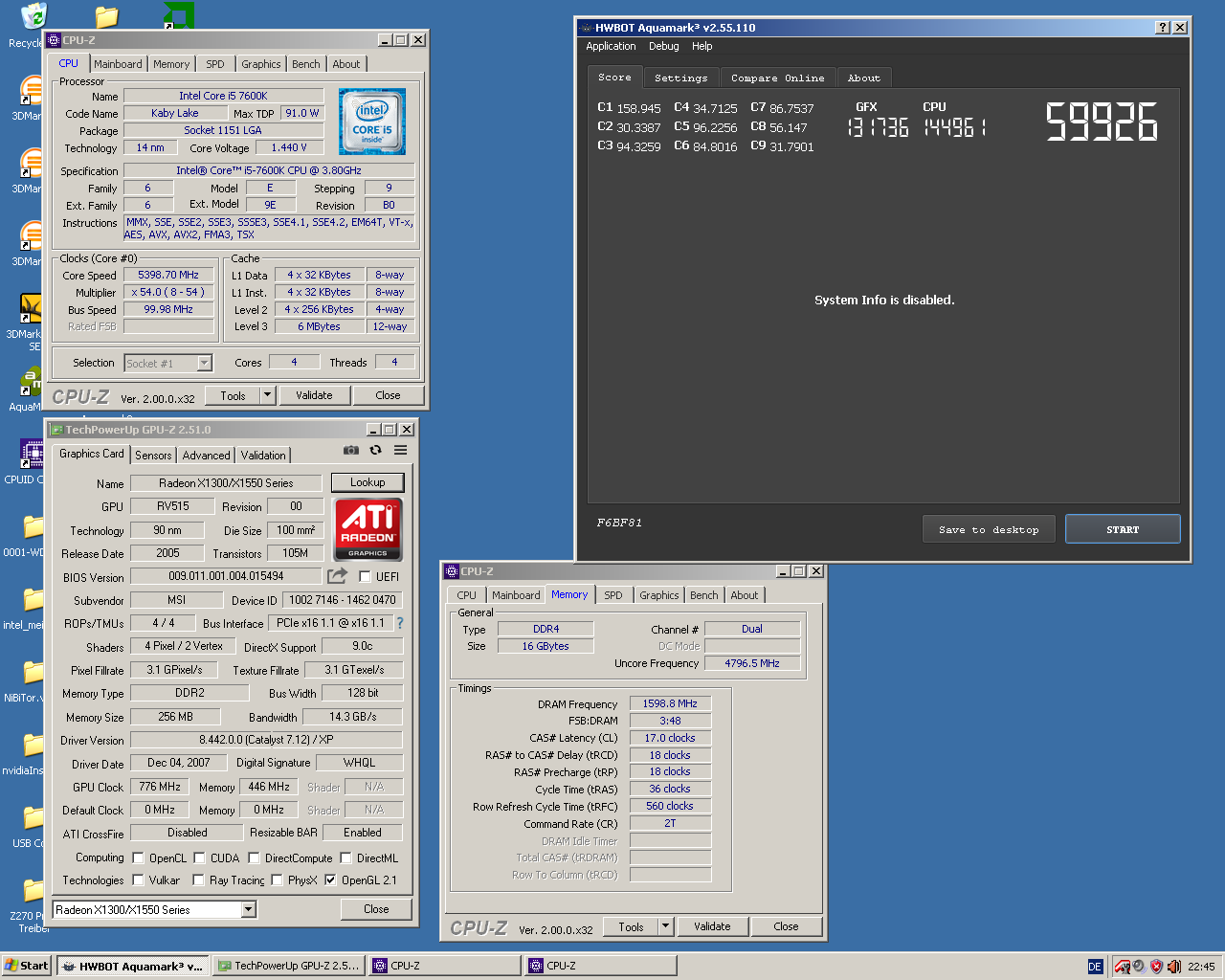Viewport: 1225px width, 980px height.
Task: Open Settings tab in Aquamark
Action: tap(681, 78)
